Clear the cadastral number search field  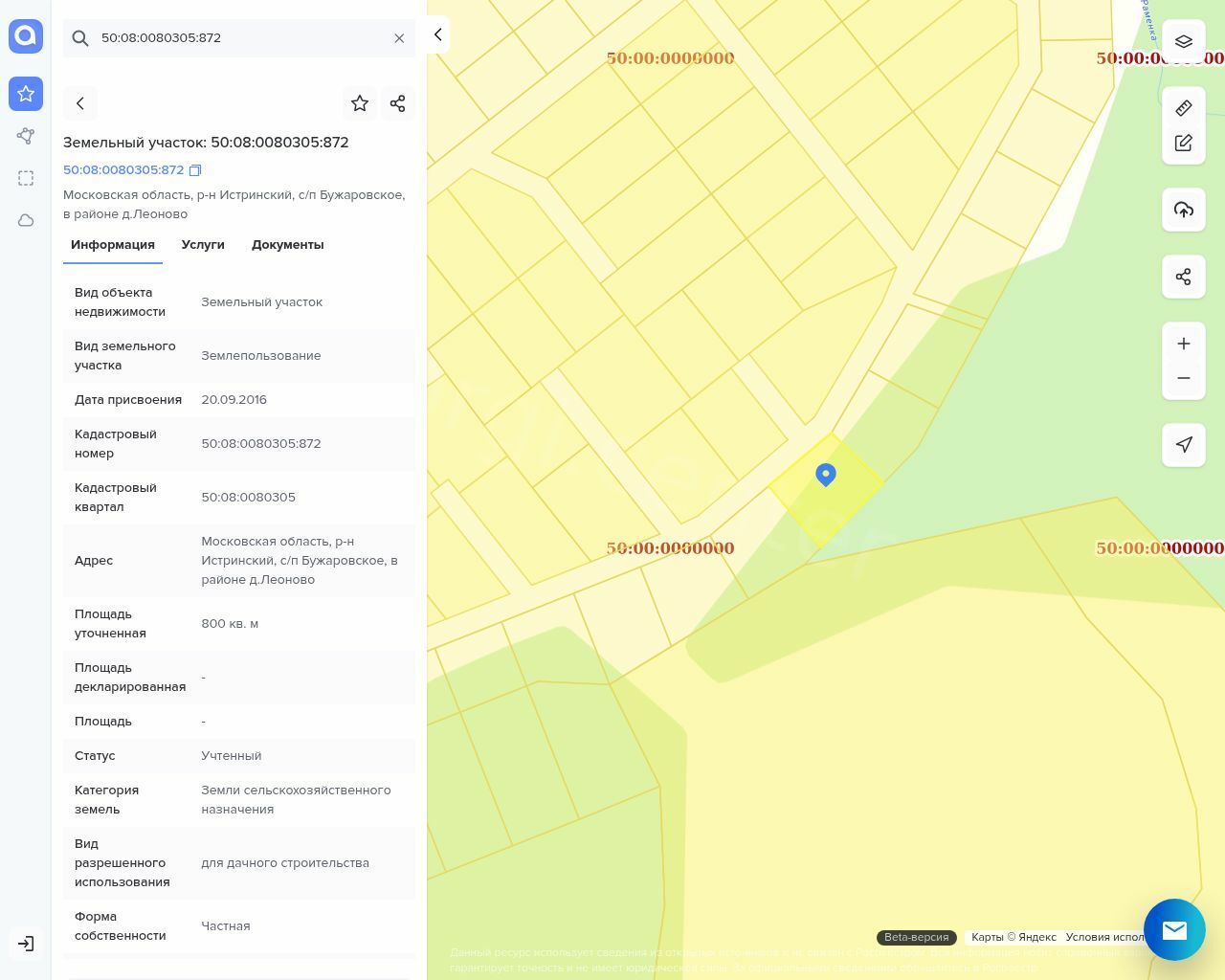pos(399,38)
